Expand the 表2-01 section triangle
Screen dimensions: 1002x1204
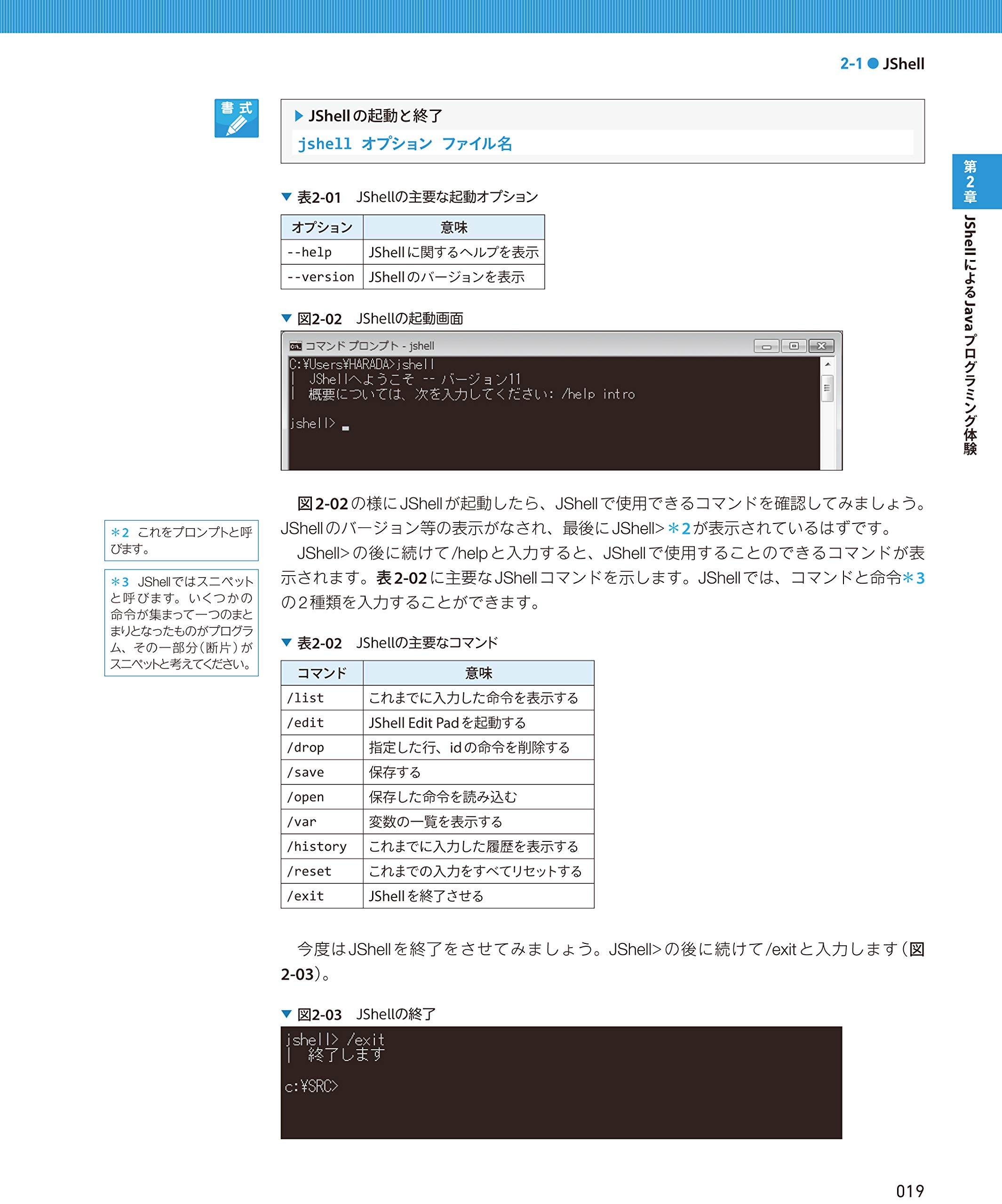pyautogui.click(x=287, y=196)
